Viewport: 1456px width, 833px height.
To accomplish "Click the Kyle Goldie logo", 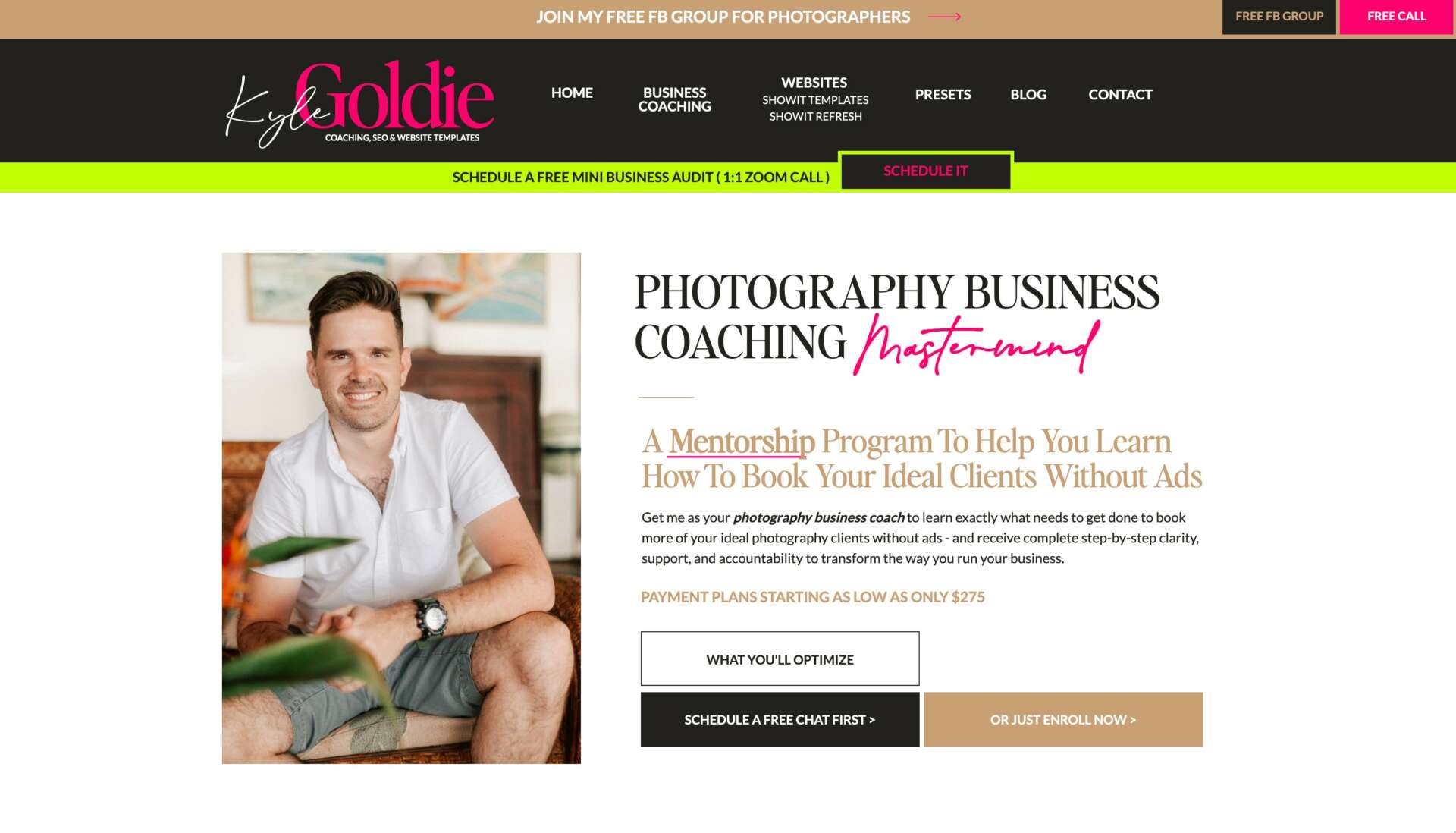I will [360, 102].
